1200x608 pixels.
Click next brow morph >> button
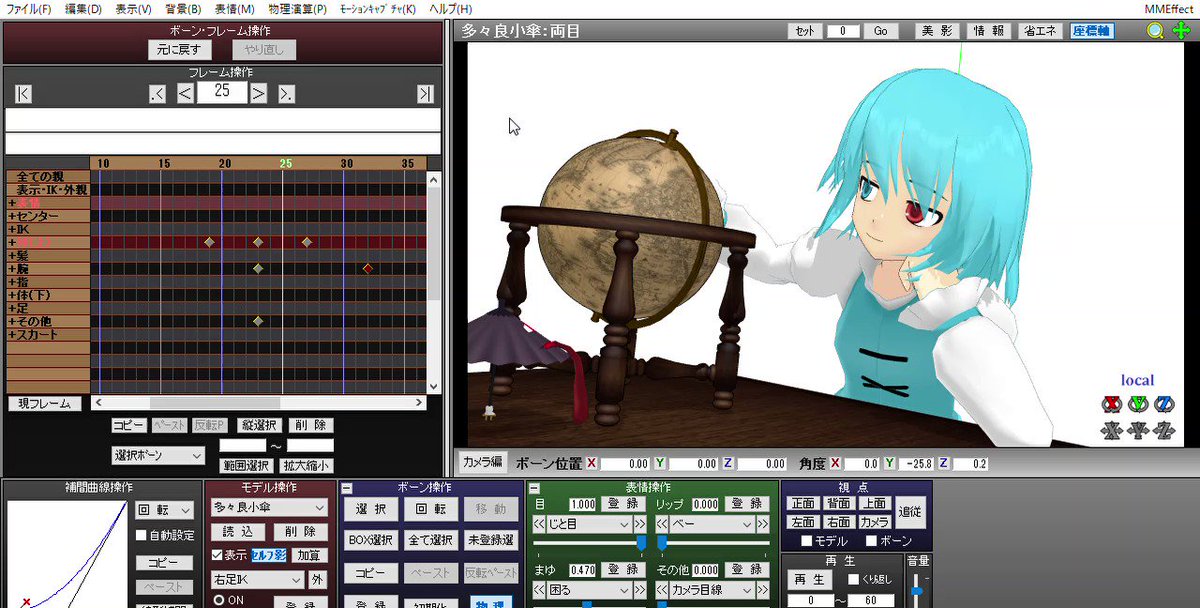(x=640, y=589)
